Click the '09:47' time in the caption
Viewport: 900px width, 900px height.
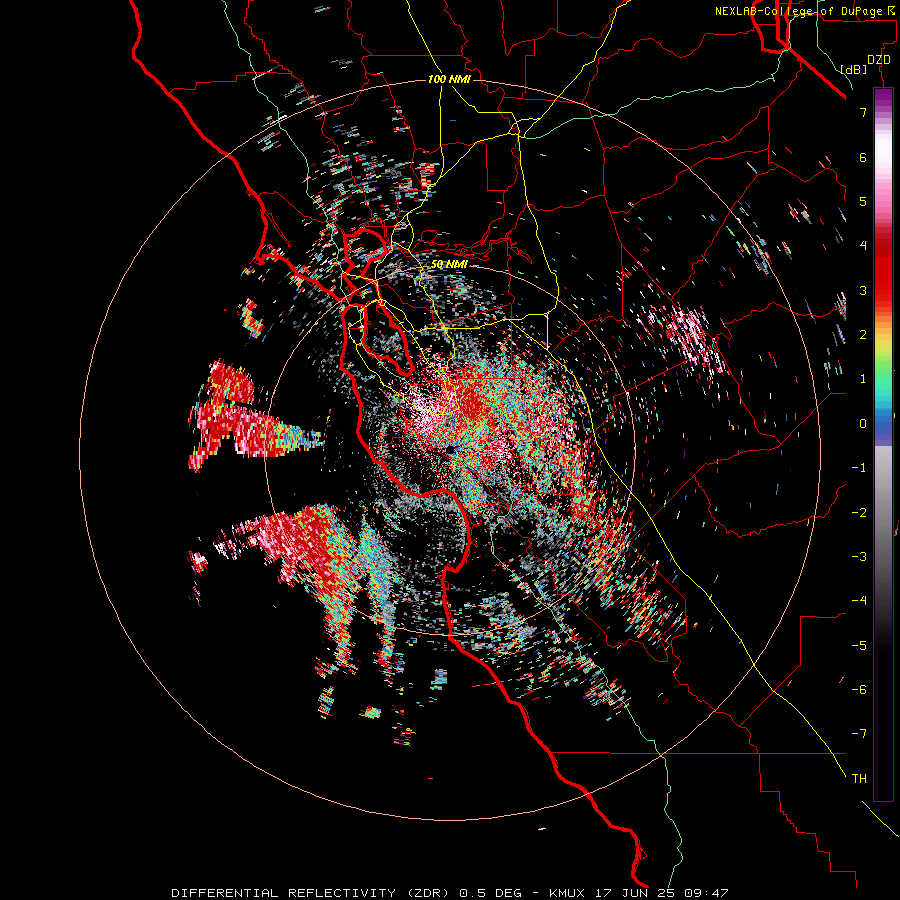707,893
